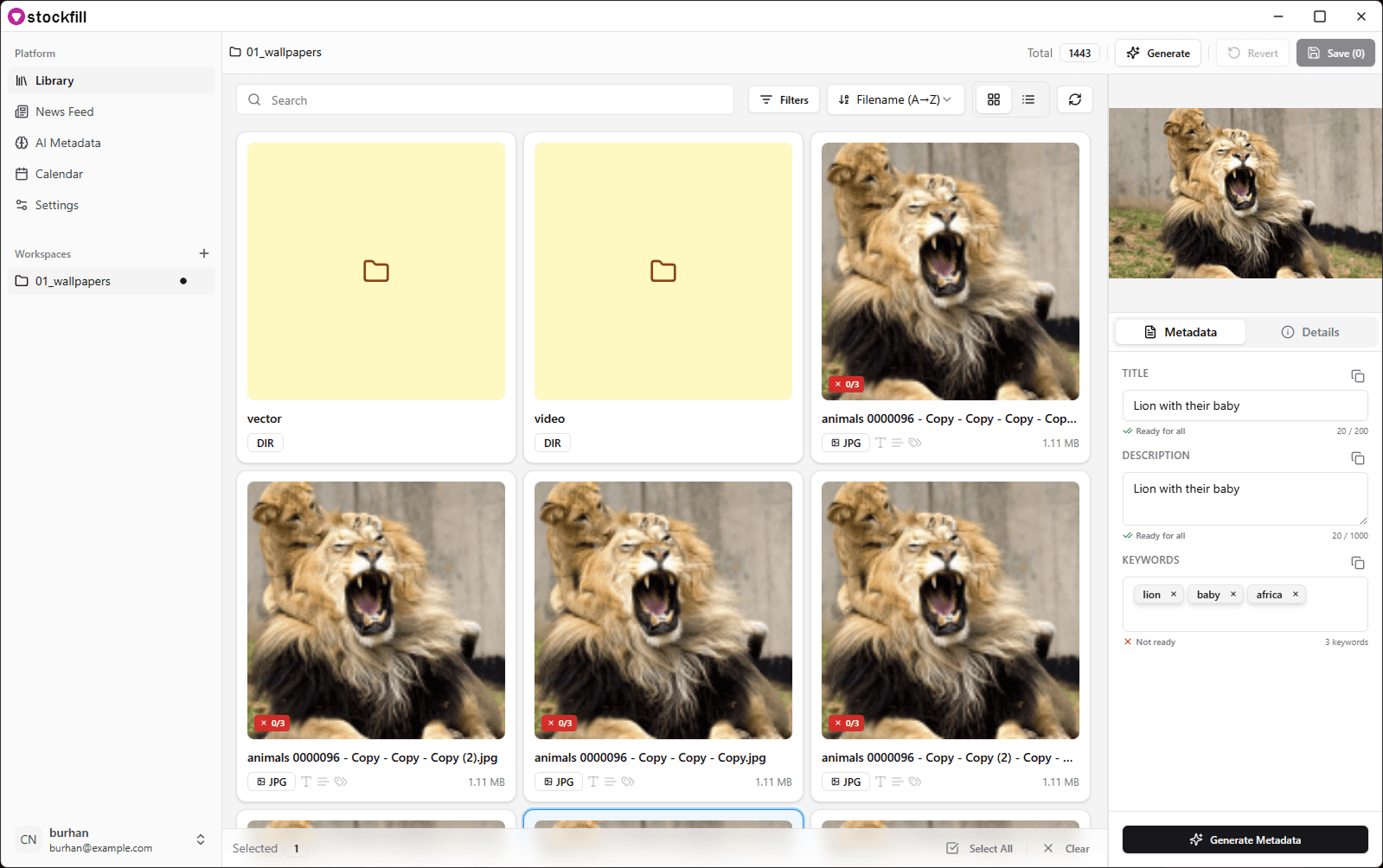1383x868 pixels.
Task: Click the unsaved dot on 01_wallpapers
Action: [x=183, y=281]
